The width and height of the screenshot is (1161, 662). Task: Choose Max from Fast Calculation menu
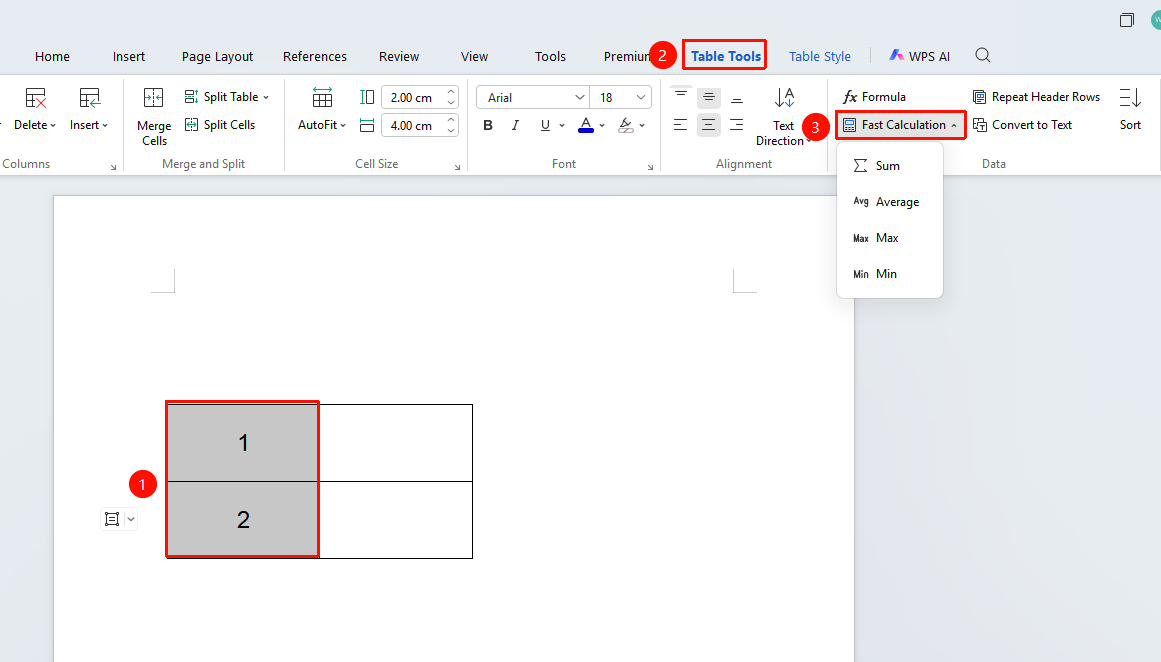point(889,238)
